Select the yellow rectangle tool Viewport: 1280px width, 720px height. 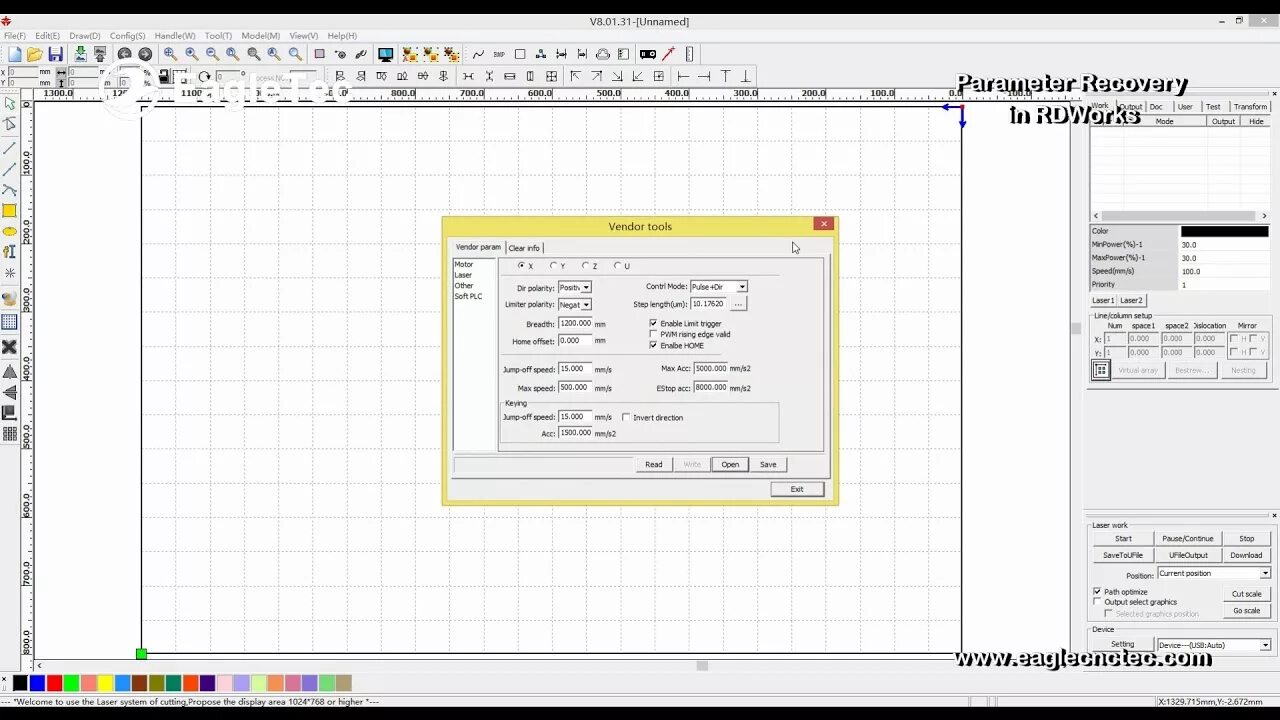point(9,210)
